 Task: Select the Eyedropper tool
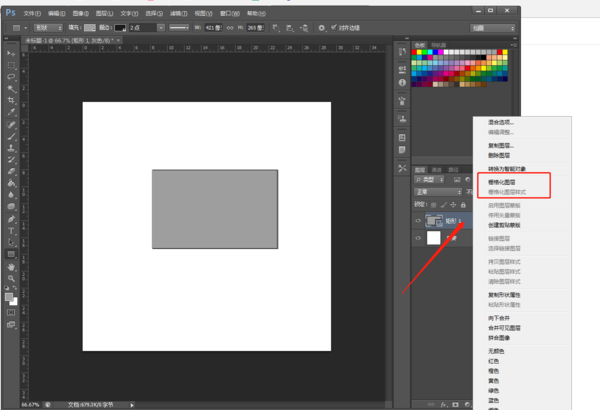tap(11, 112)
